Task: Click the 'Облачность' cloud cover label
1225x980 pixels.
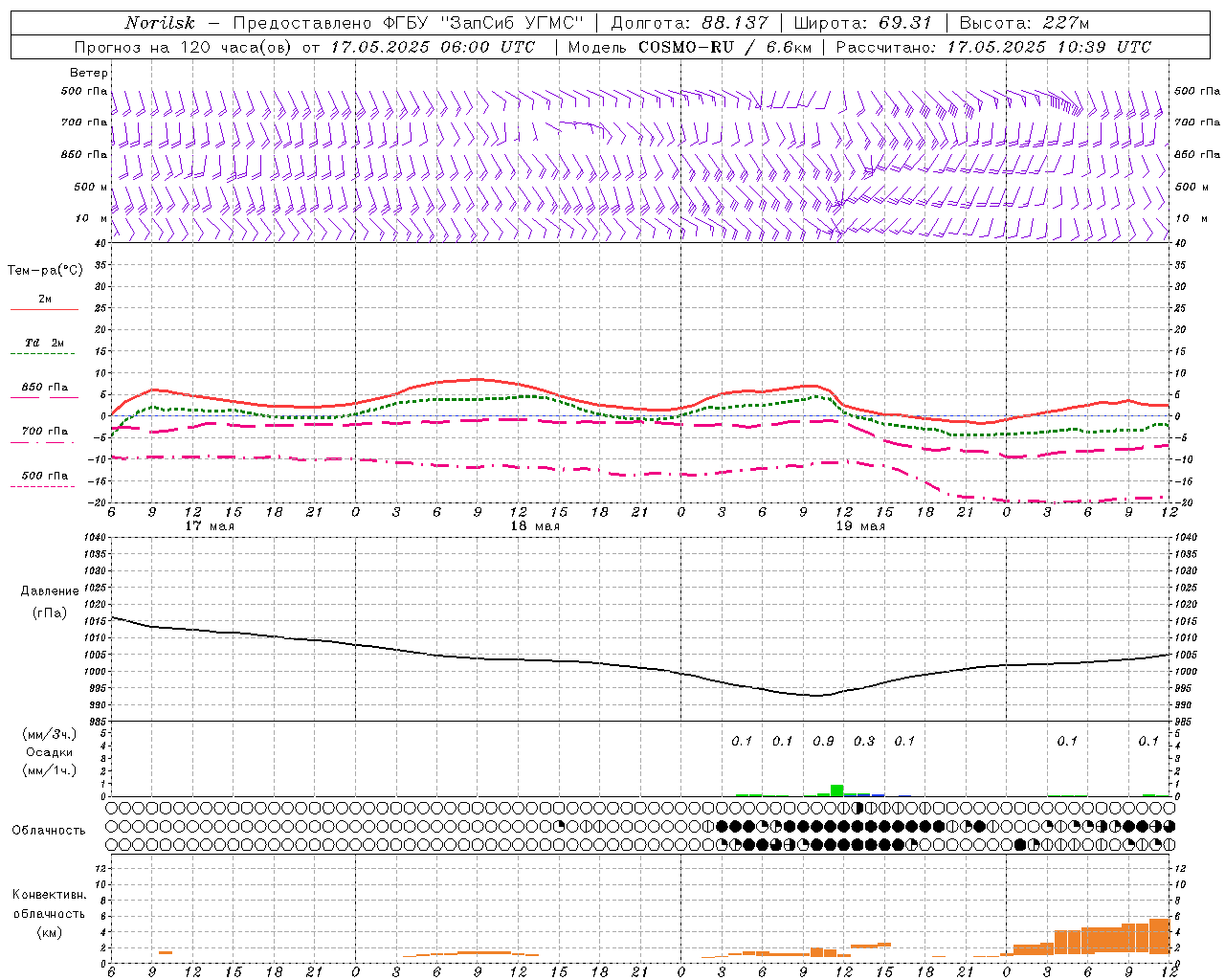Action: (49, 831)
